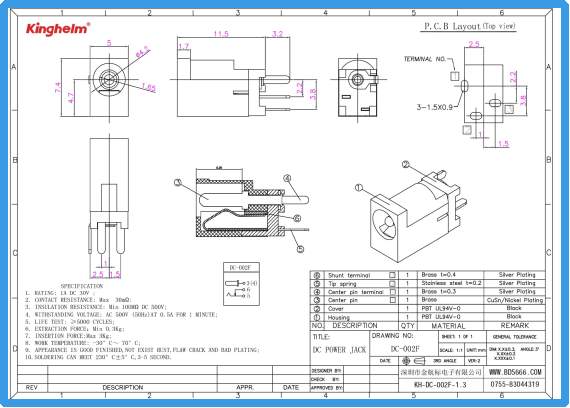Tick the square in Shunt terminal row
Viewport: 570px width, 408px height.
click(x=392, y=275)
